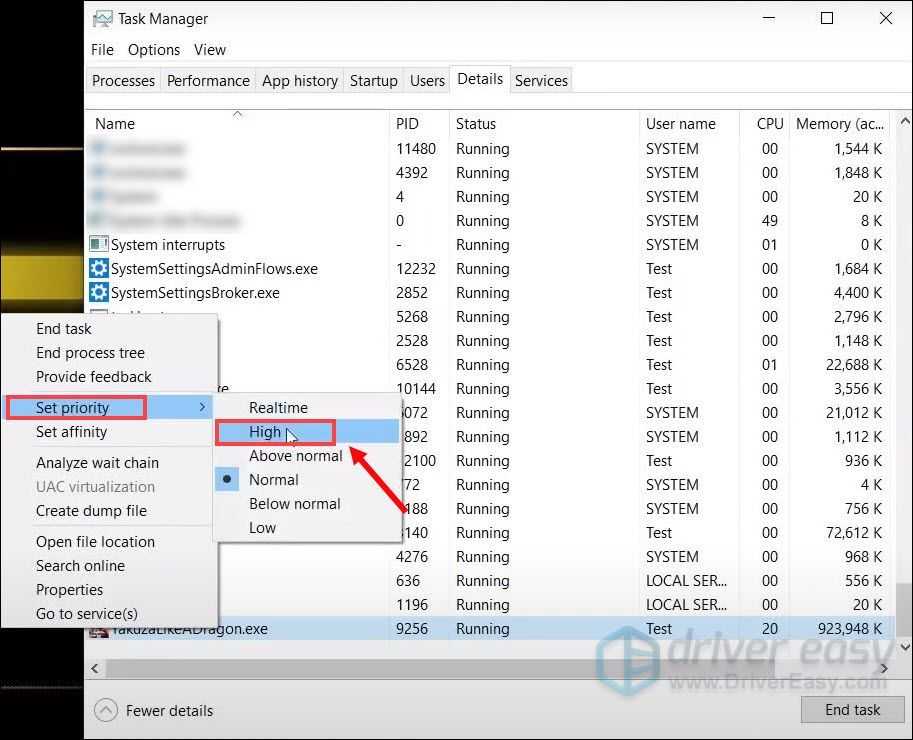Sort by Name column header
The image size is (913, 740).
tap(115, 124)
